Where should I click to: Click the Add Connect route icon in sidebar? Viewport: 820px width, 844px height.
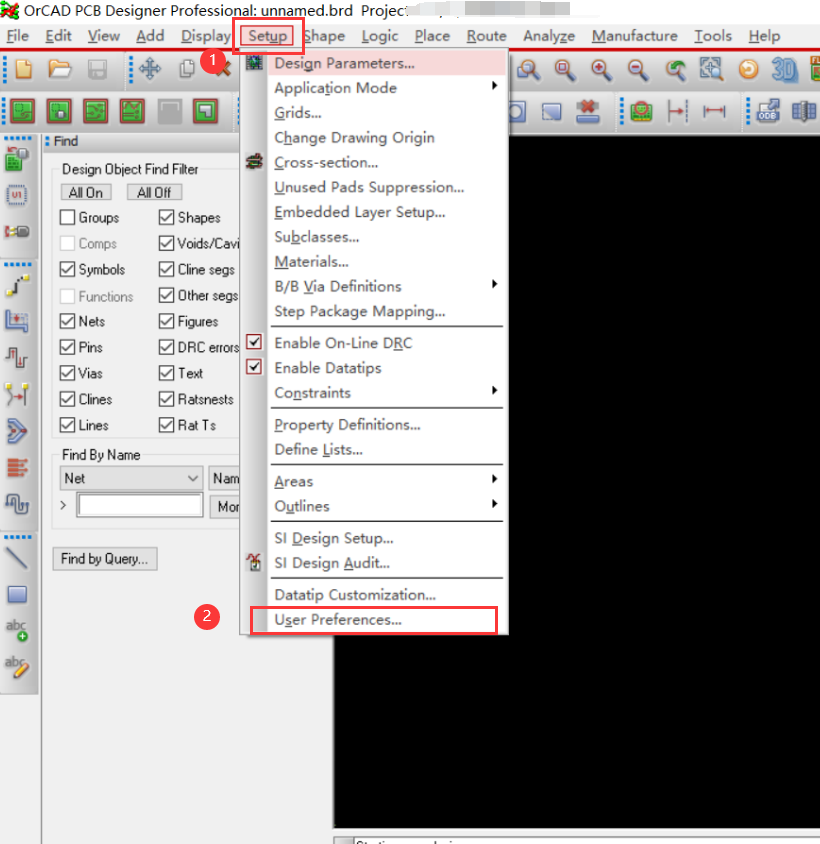pos(17,286)
